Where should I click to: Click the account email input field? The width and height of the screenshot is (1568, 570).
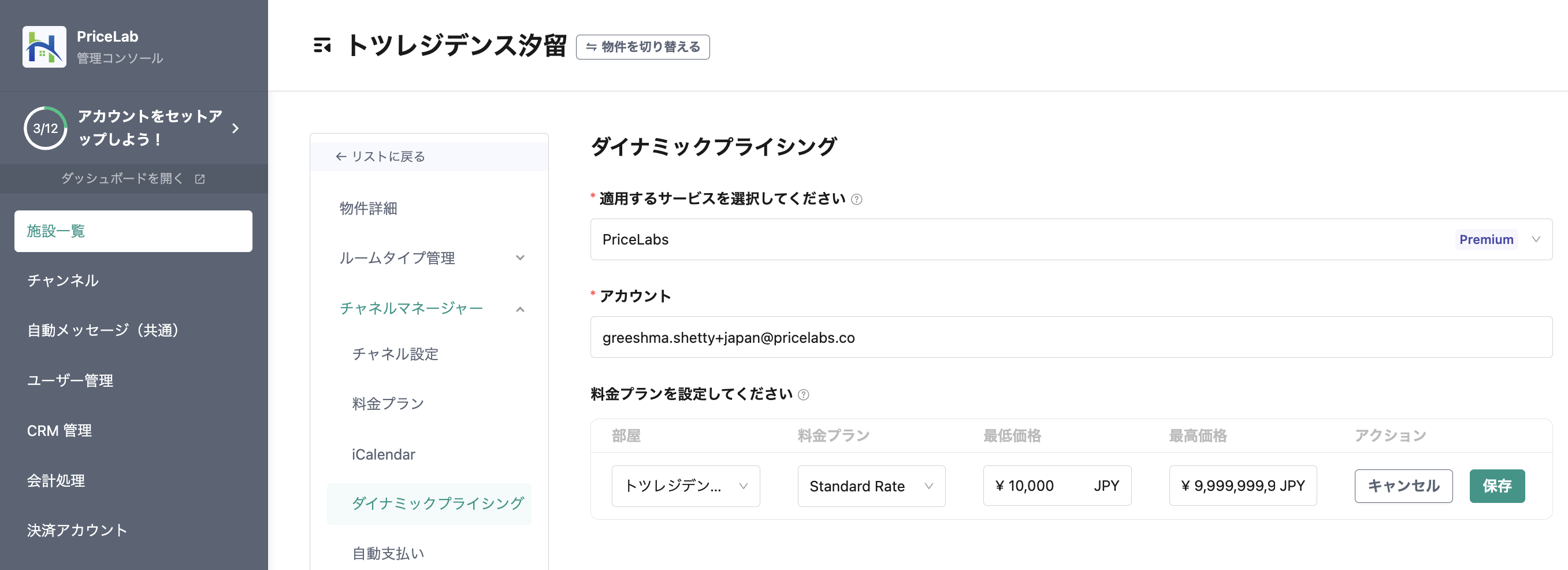[x=1071, y=338]
